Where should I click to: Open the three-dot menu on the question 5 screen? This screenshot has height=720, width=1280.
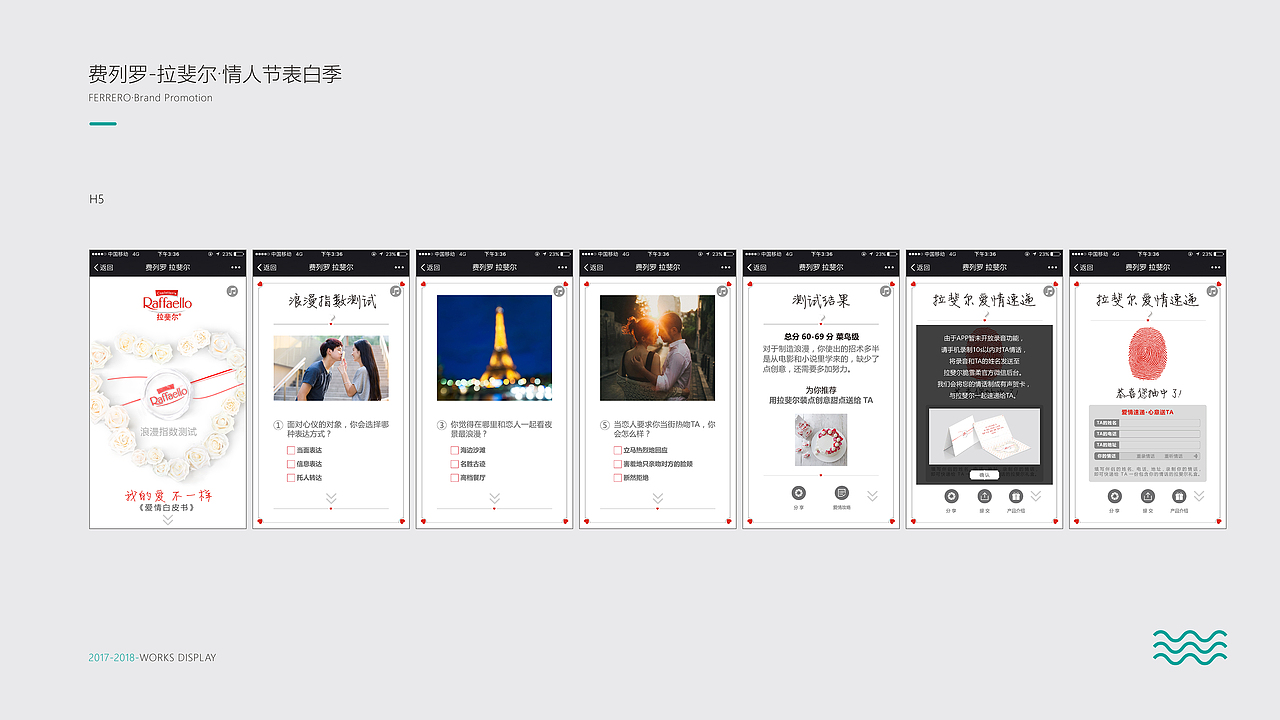coord(726,268)
